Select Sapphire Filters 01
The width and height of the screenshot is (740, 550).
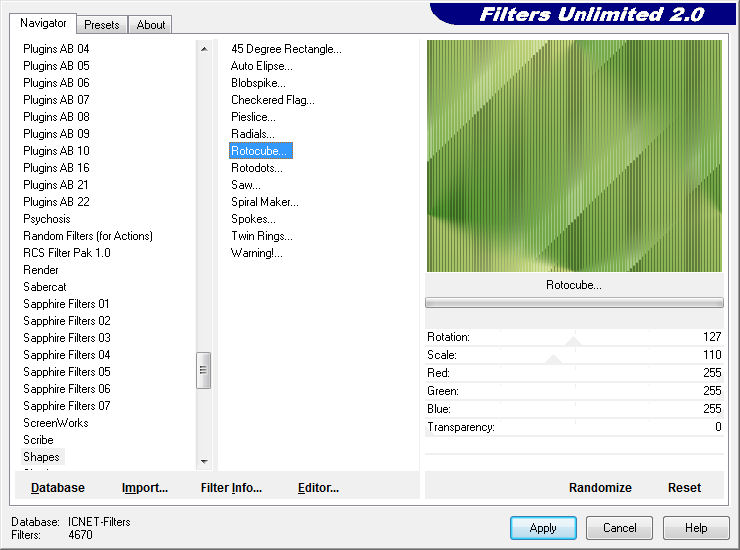[66, 304]
